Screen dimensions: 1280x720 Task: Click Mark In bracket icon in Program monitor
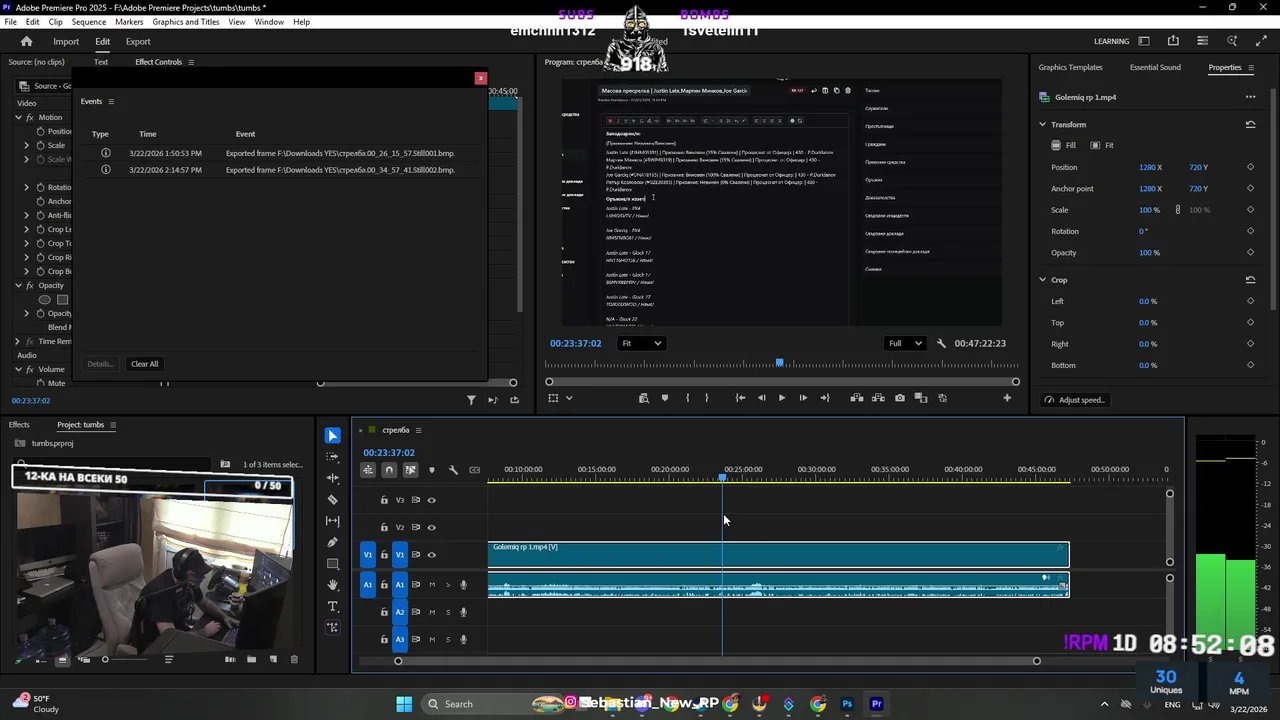687,398
